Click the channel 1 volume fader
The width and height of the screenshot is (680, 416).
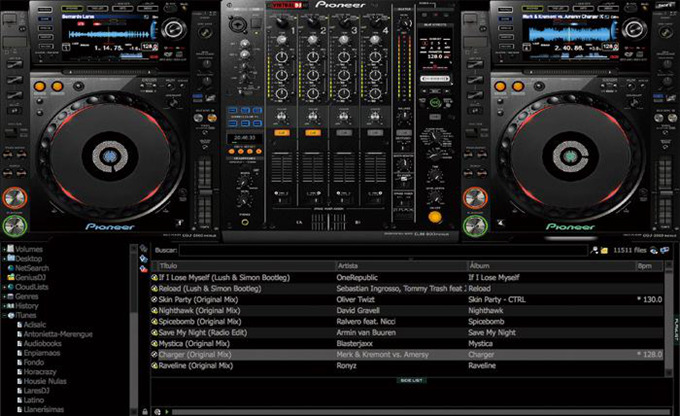[x=281, y=169]
